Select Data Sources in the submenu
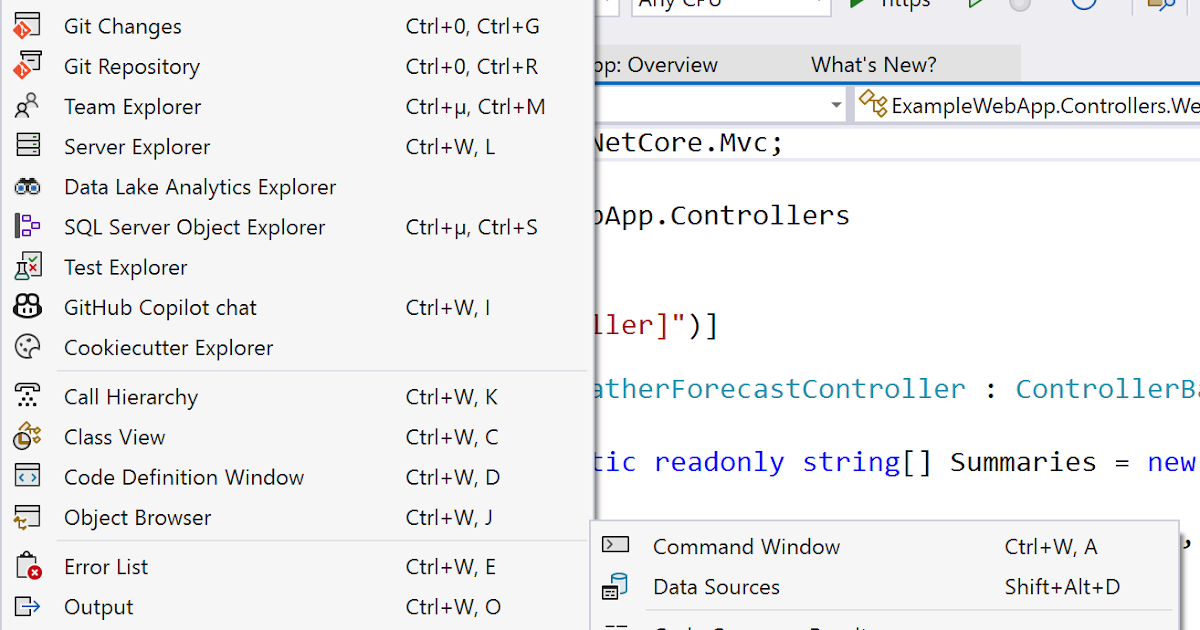The image size is (1200, 630). 716,587
